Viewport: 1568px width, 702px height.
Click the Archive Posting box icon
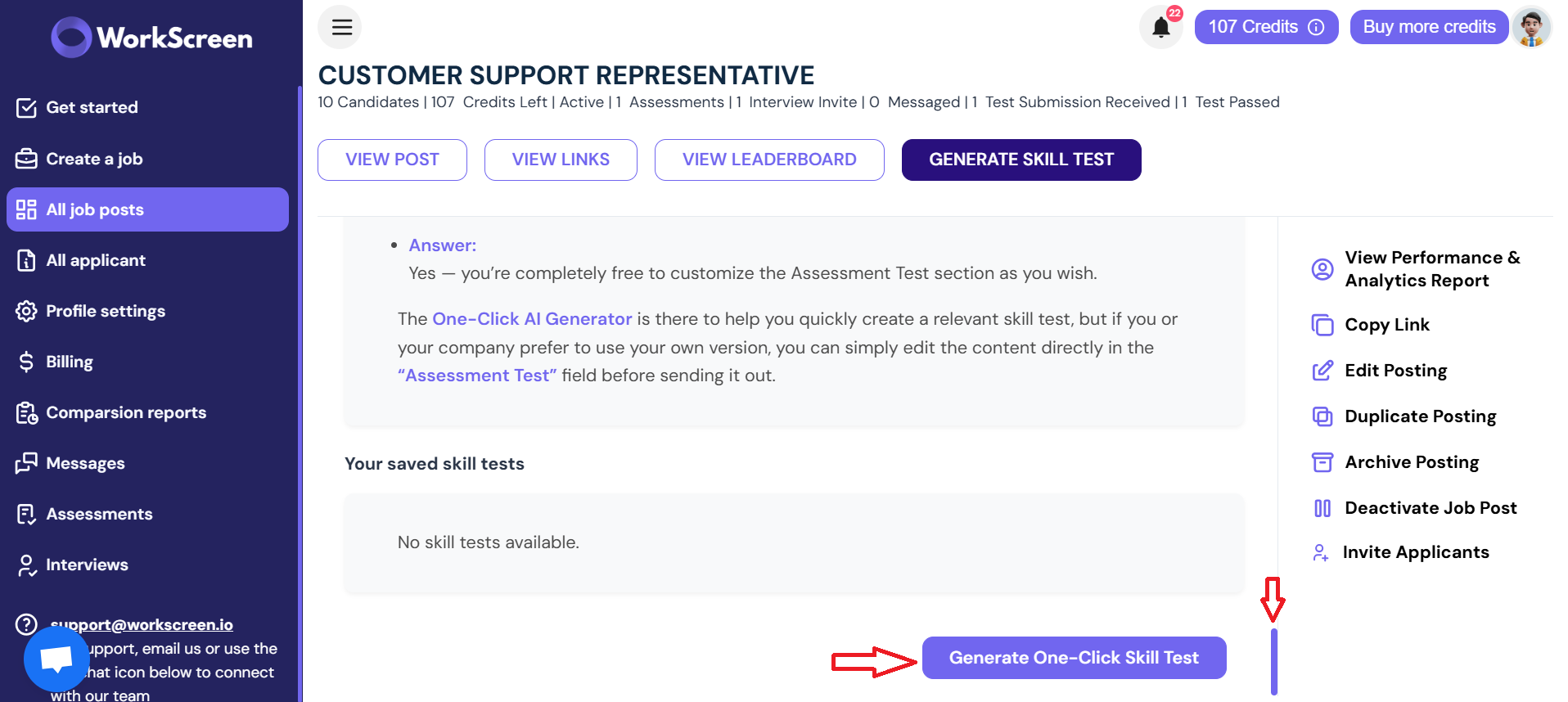click(x=1322, y=462)
